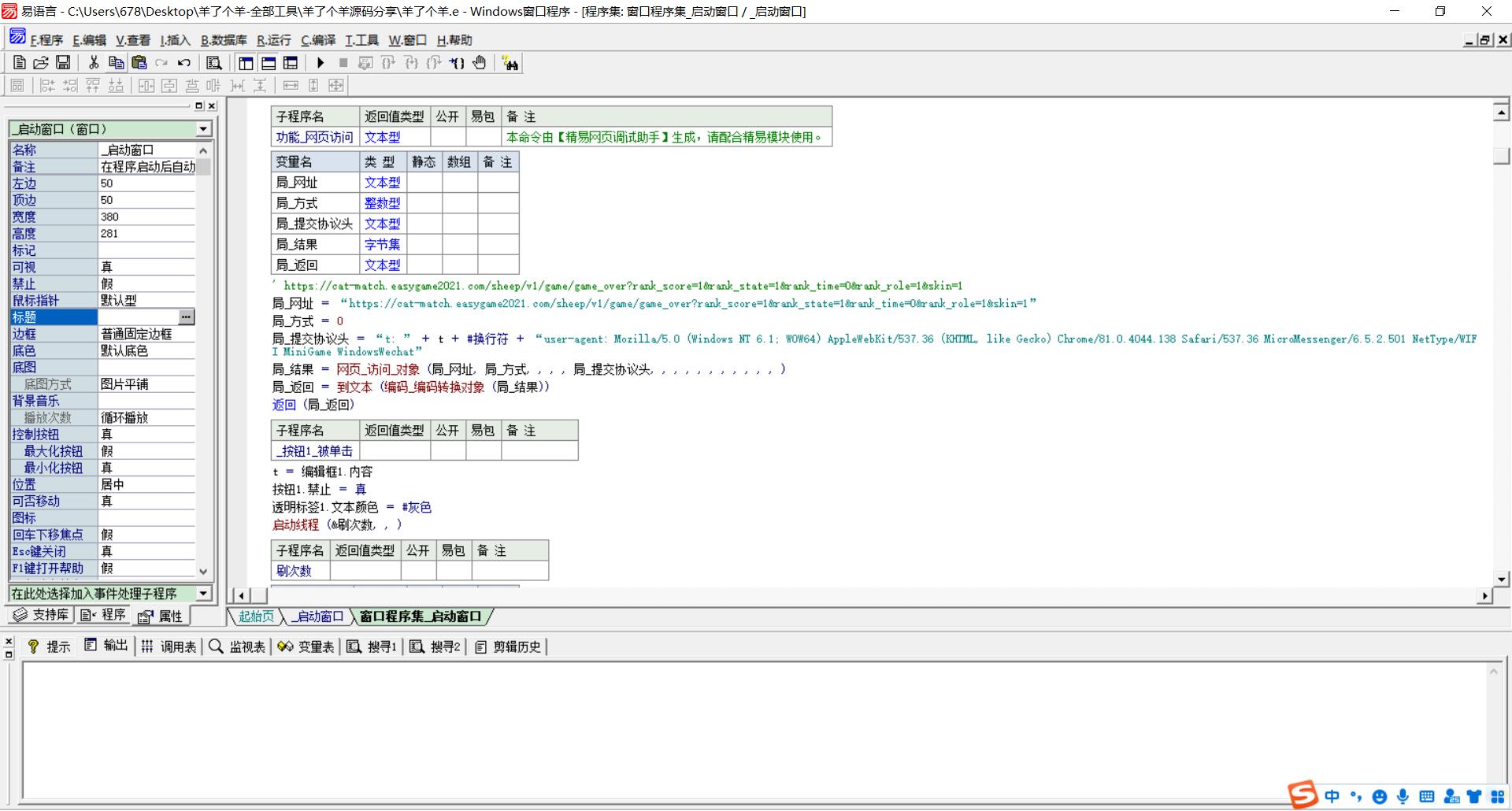Viewport: 1512px width, 811px height.
Task: Click the undo arrow icon
Action: tap(183, 63)
